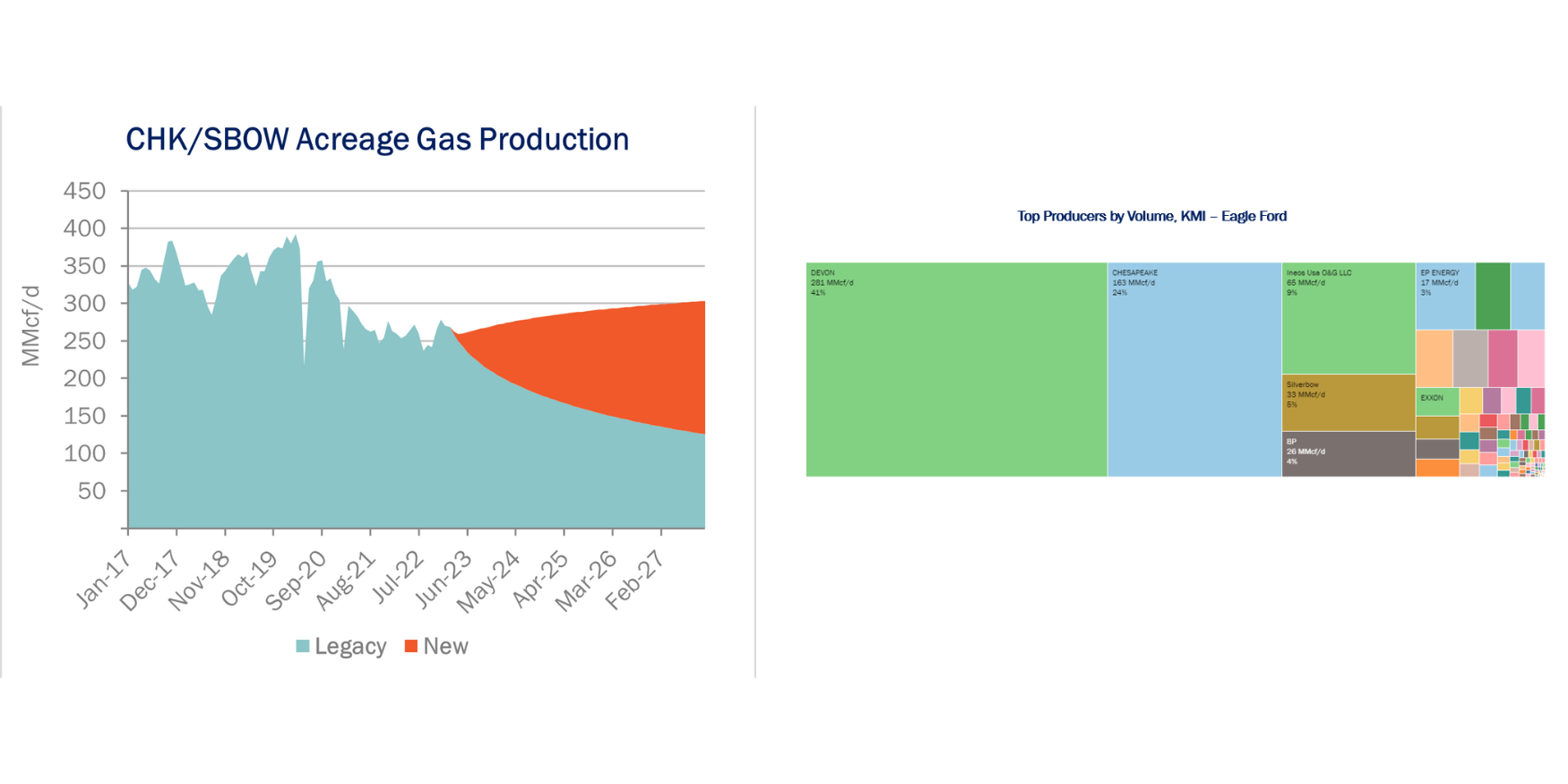Image resolution: width=1568 pixels, height=784 pixels.
Task: Select the 100 y-axis label
Action: click(84, 453)
